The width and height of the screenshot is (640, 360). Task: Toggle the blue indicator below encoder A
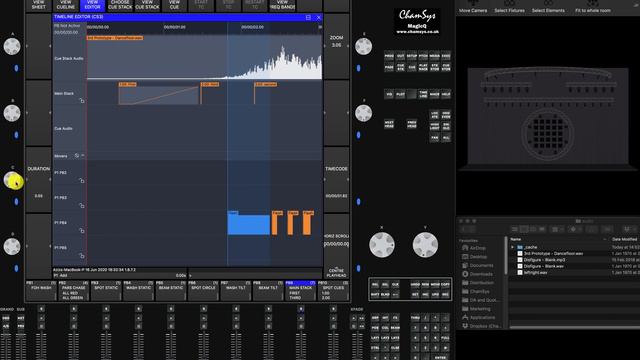[x=16, y=68]
